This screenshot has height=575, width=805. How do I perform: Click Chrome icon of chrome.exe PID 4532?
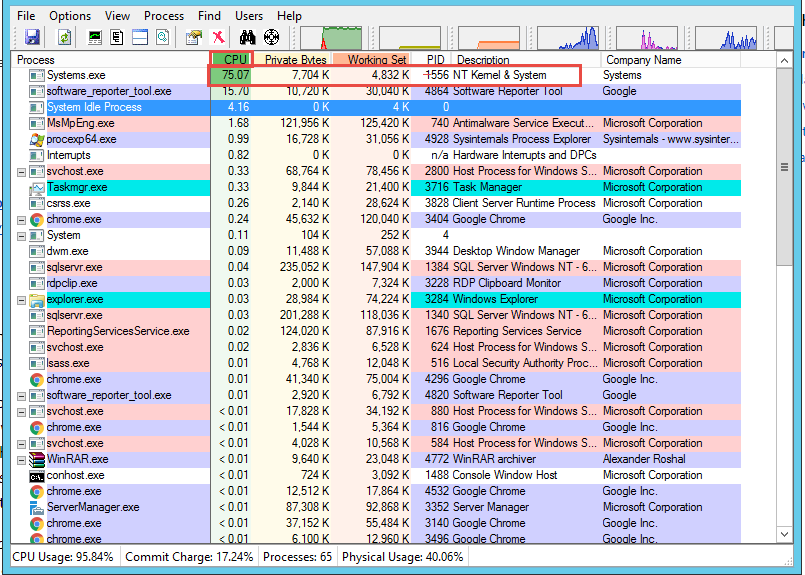[36, 492]
